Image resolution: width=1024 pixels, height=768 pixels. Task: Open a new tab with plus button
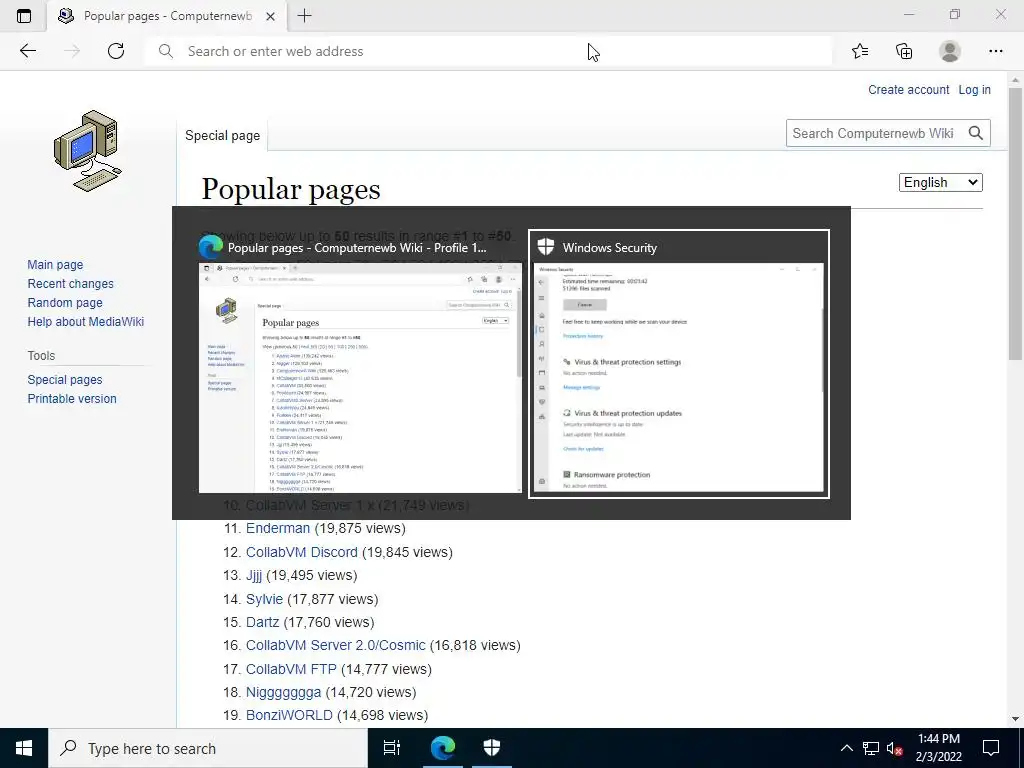(304, 16)
